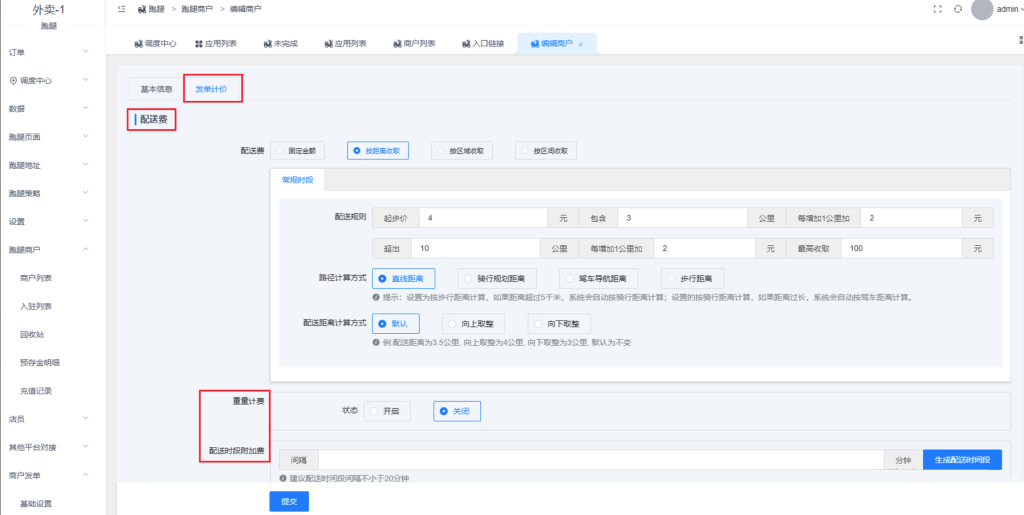Click the fullscreen icon in top bar
This screenshot has width=1024, height=515.
(937, 9)
